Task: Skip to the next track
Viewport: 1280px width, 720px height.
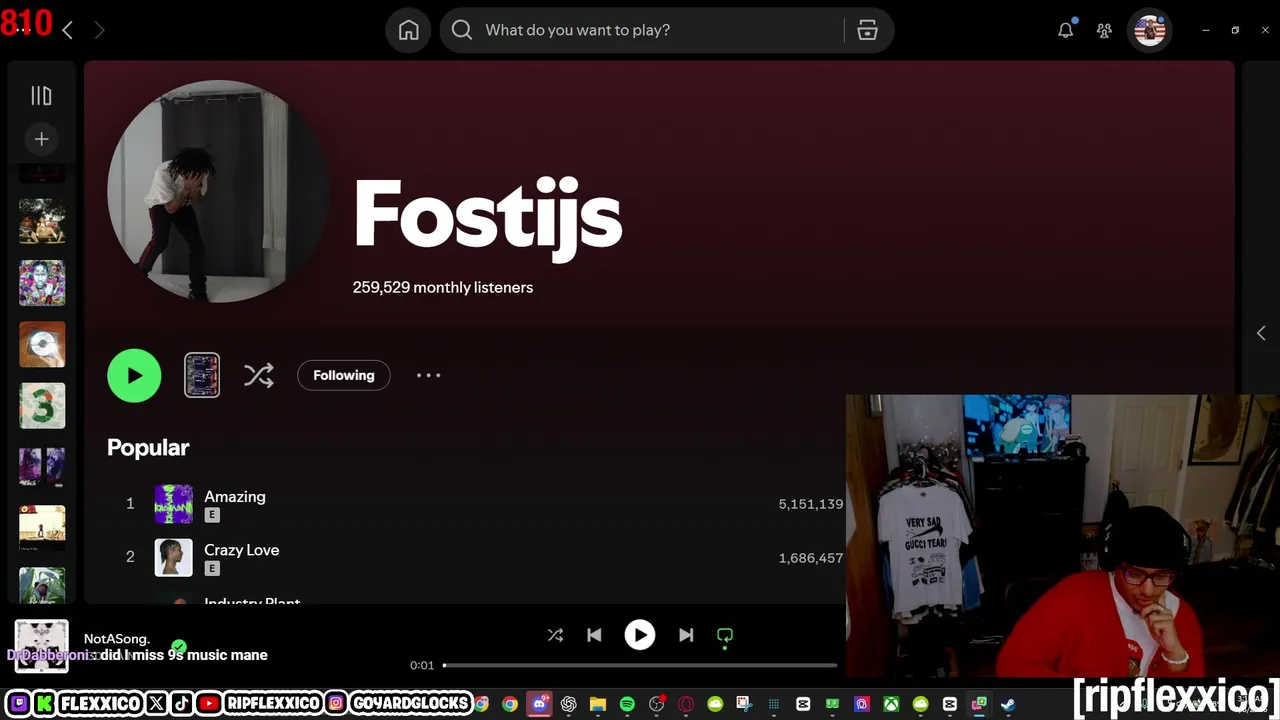Action: coord(686,635)
